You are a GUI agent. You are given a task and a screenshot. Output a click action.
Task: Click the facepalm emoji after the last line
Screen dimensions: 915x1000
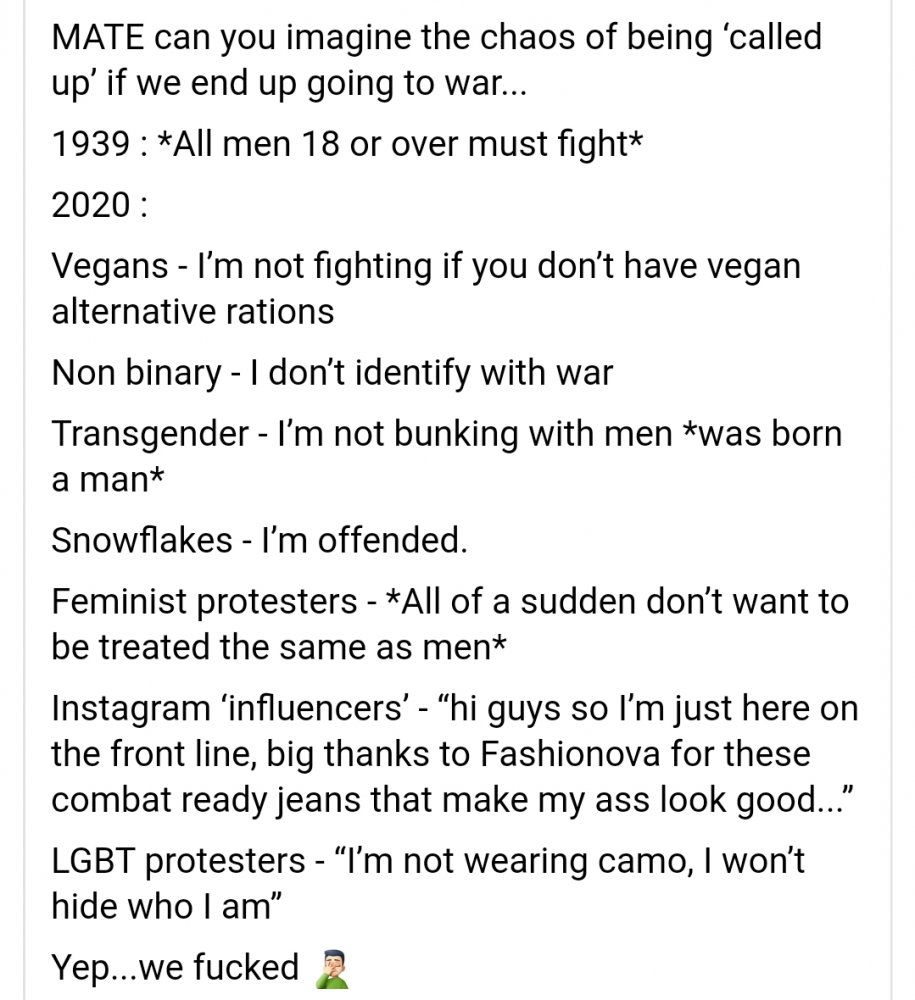pos(332,968)
